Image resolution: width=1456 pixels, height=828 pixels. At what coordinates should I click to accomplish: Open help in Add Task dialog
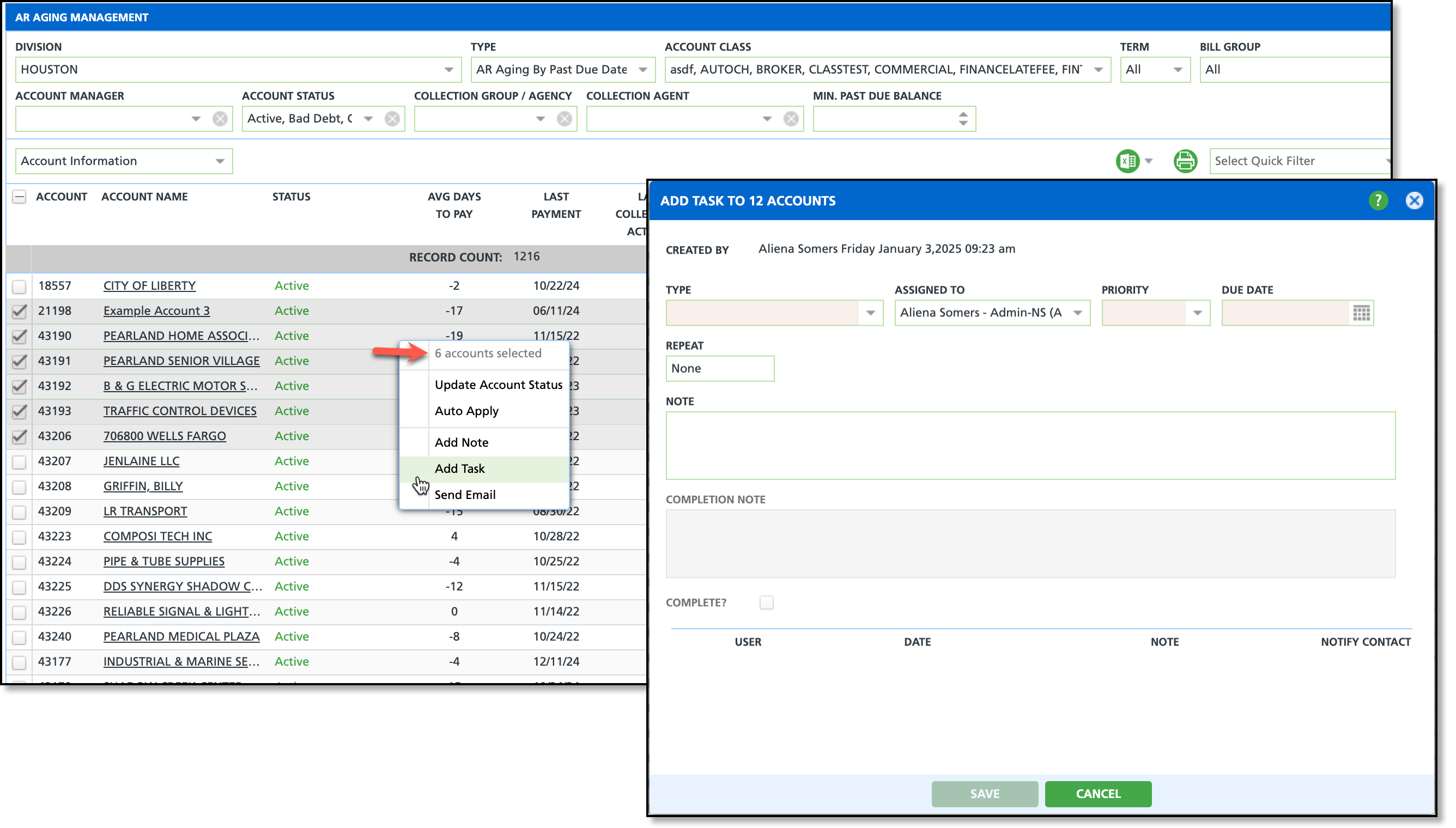click(x=1378, y=200)
